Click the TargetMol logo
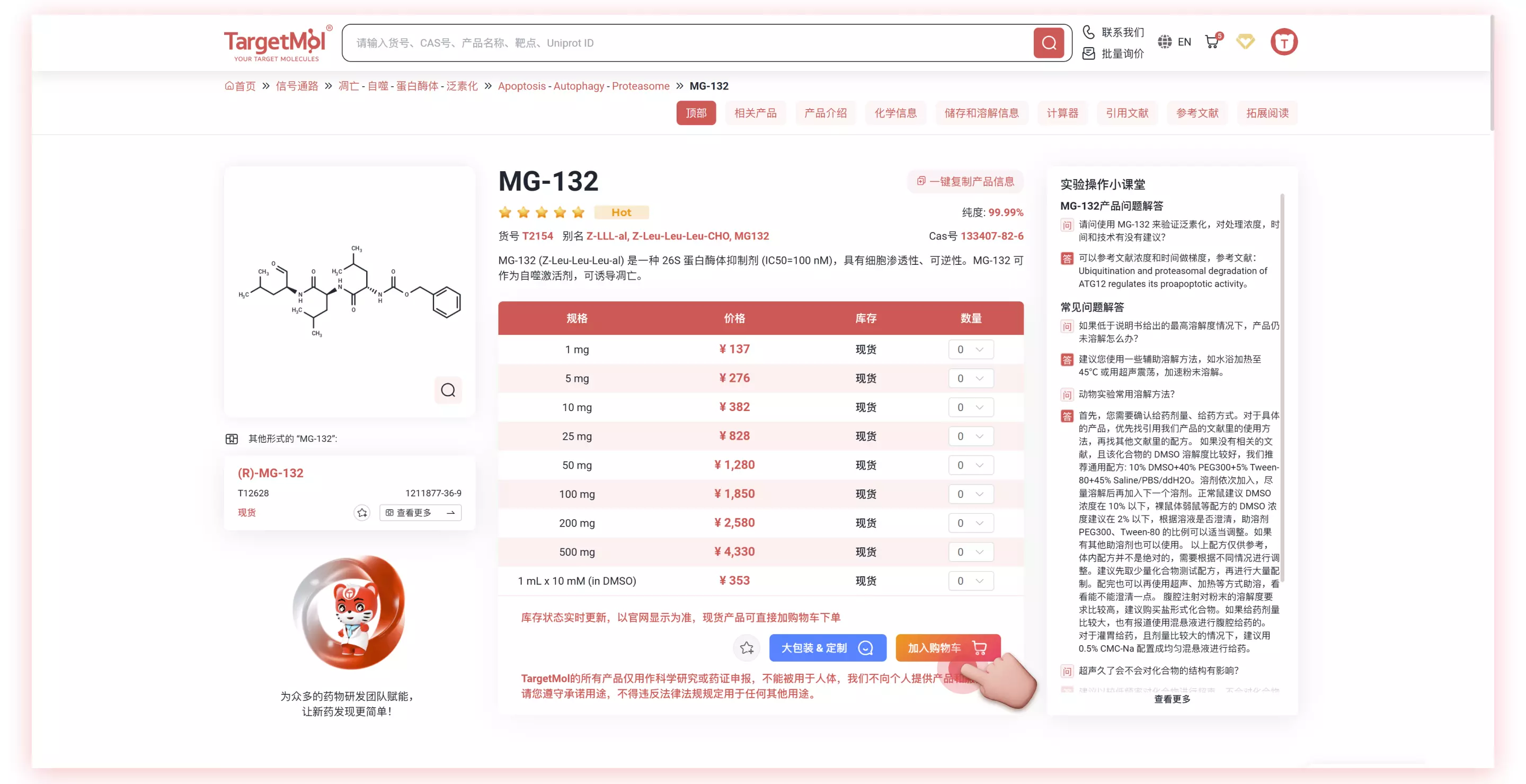 tap(277, 42)
